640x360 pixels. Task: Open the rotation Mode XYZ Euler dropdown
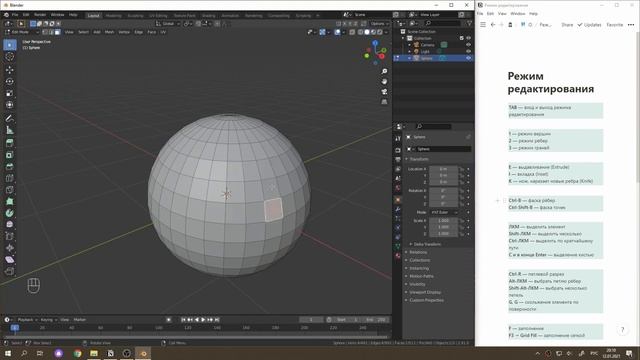pos(444,212)
